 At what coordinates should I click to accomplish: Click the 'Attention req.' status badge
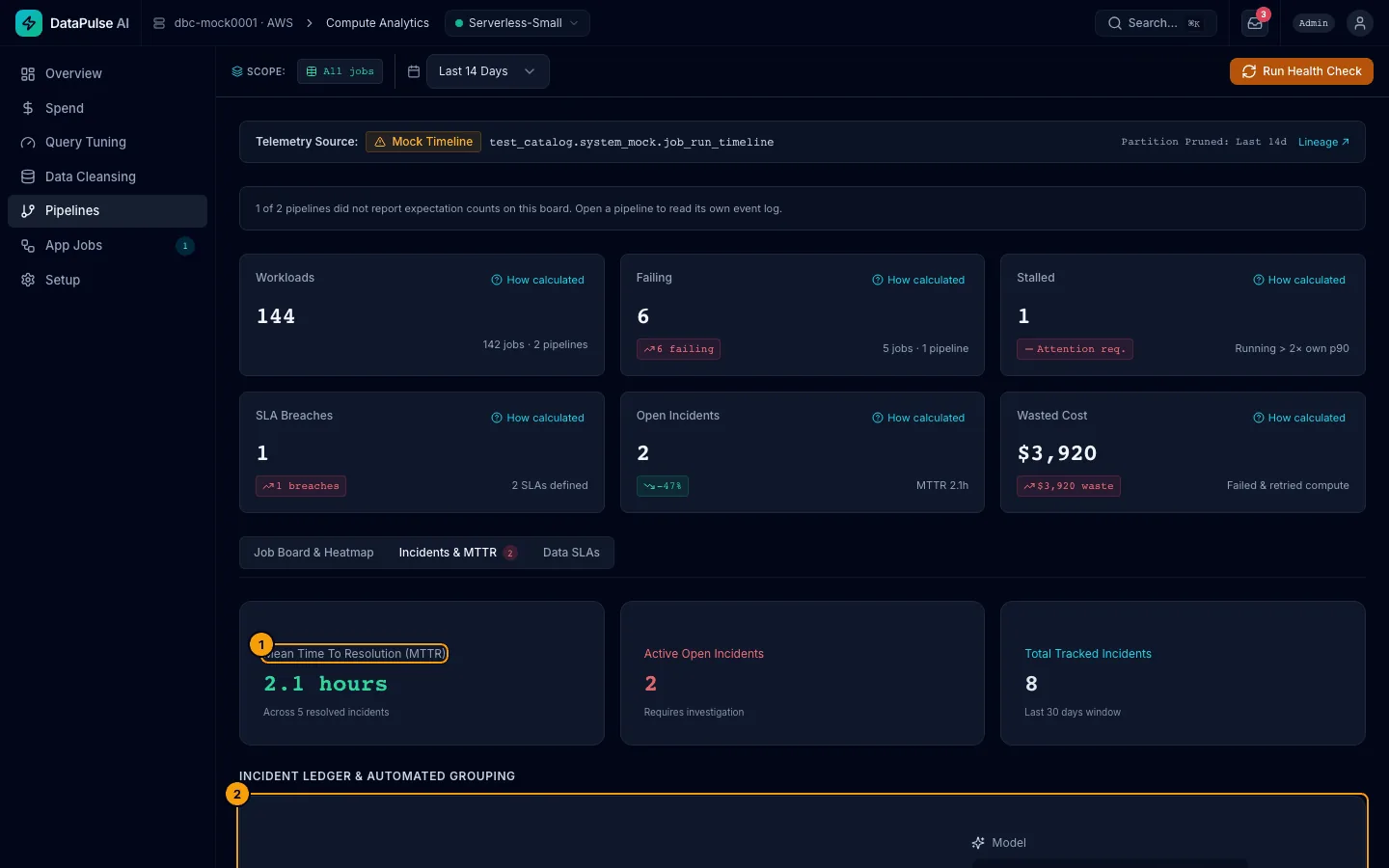click(x=1075, y=349)
